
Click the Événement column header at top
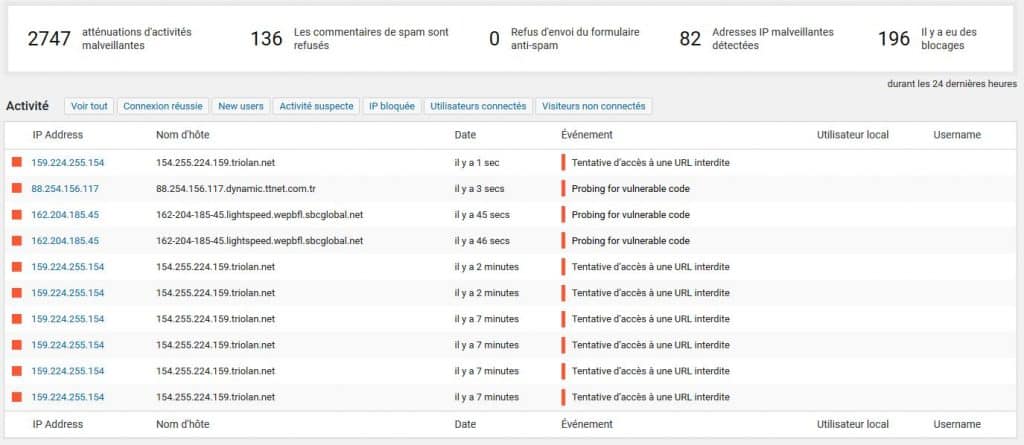(x=586, y=135)
